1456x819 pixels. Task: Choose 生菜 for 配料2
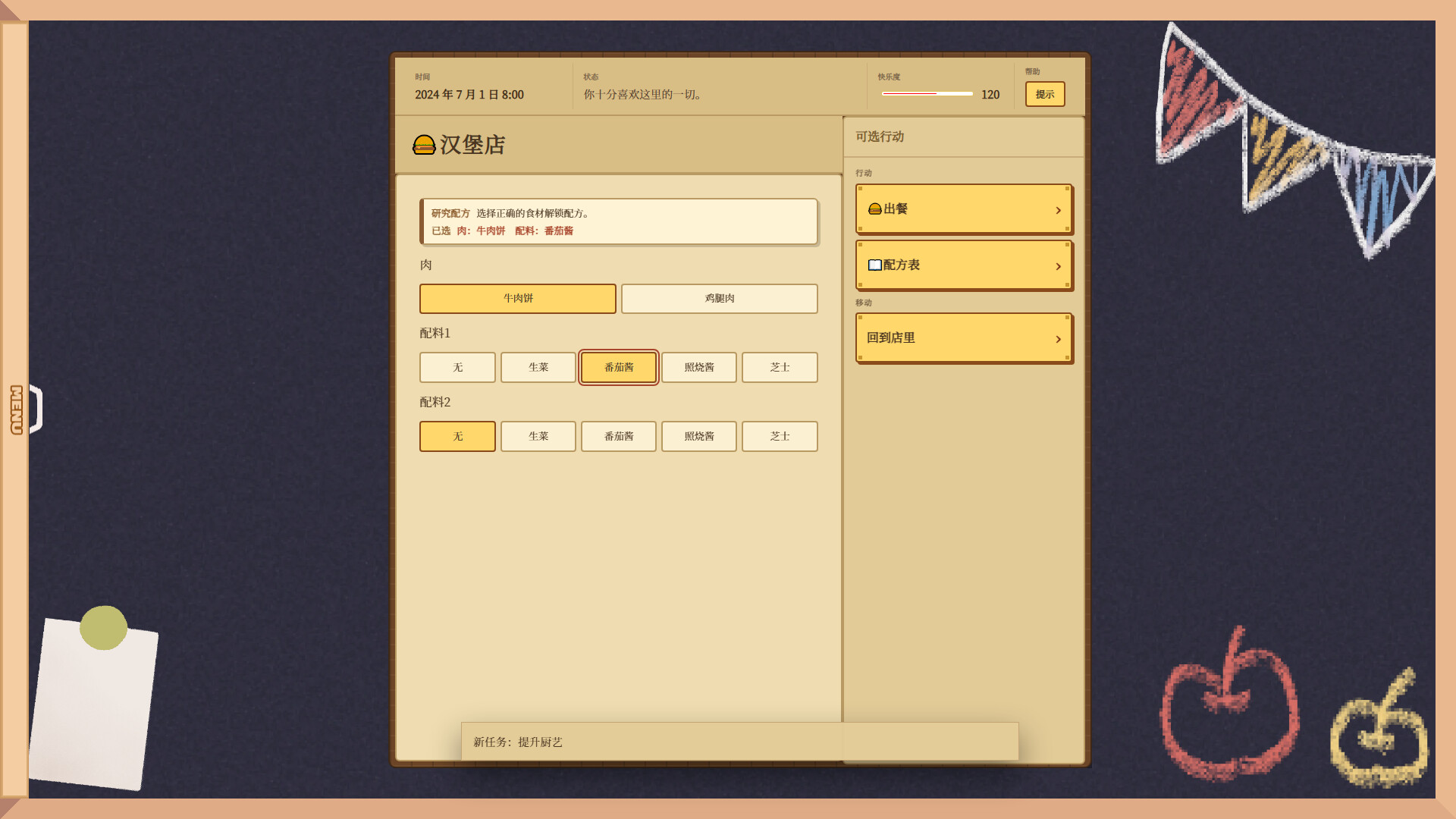[538, 437]
